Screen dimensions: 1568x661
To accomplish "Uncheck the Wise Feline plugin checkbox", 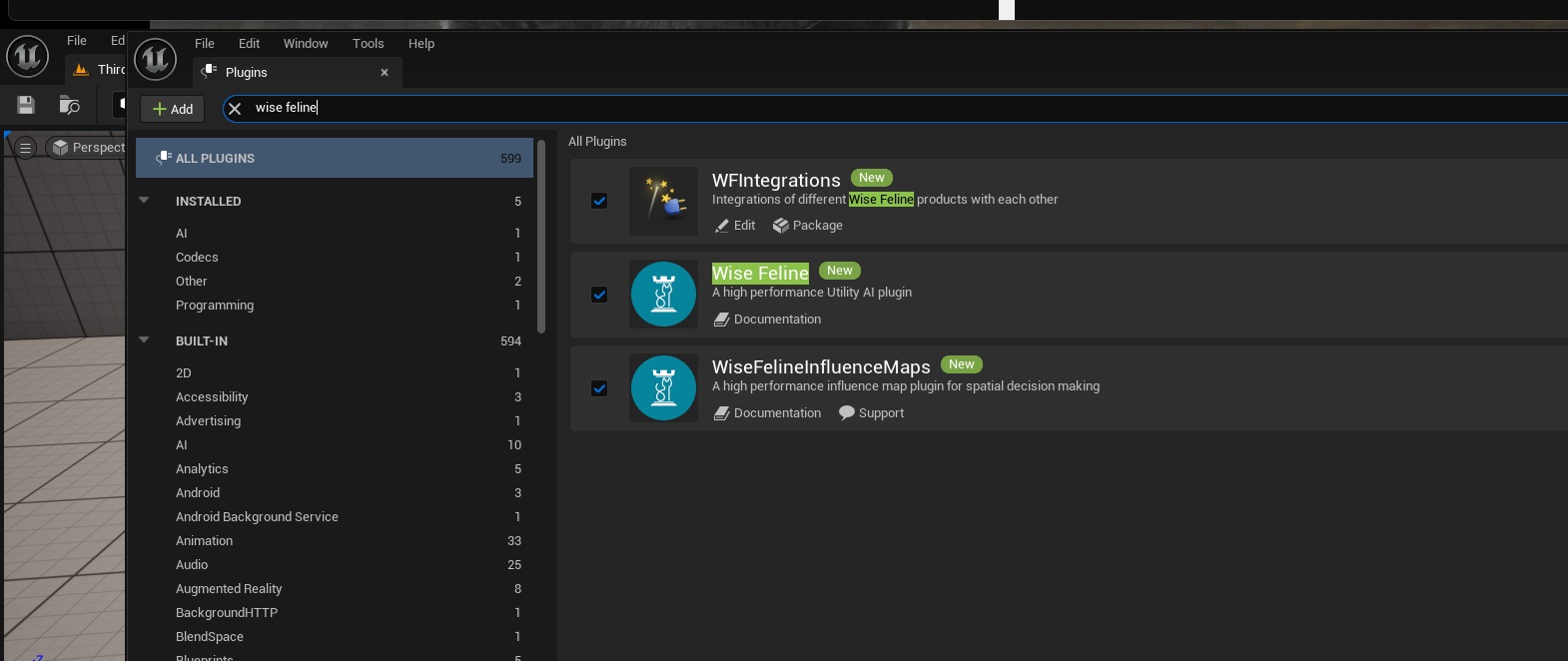I will [599, 295].
